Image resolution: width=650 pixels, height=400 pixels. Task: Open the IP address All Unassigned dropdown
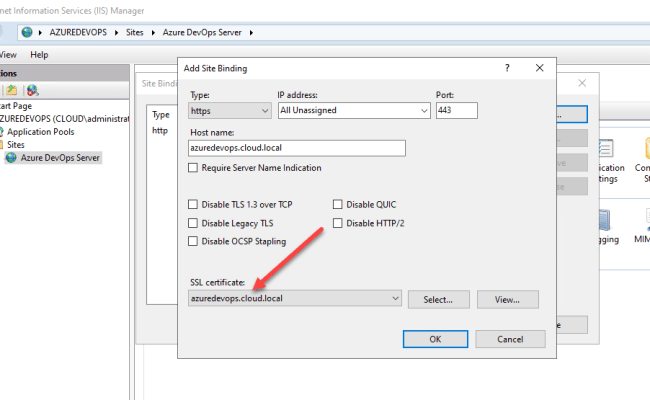354,111
